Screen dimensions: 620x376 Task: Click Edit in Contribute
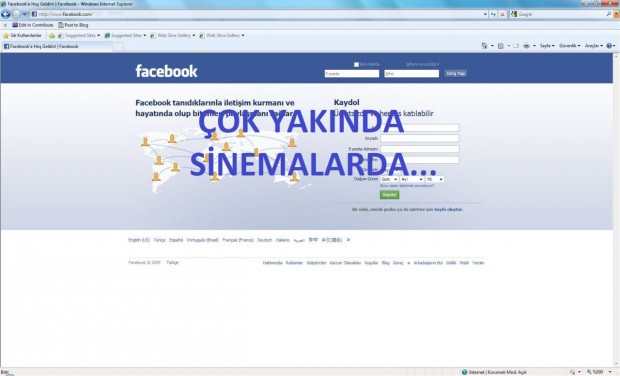point(32,25)
